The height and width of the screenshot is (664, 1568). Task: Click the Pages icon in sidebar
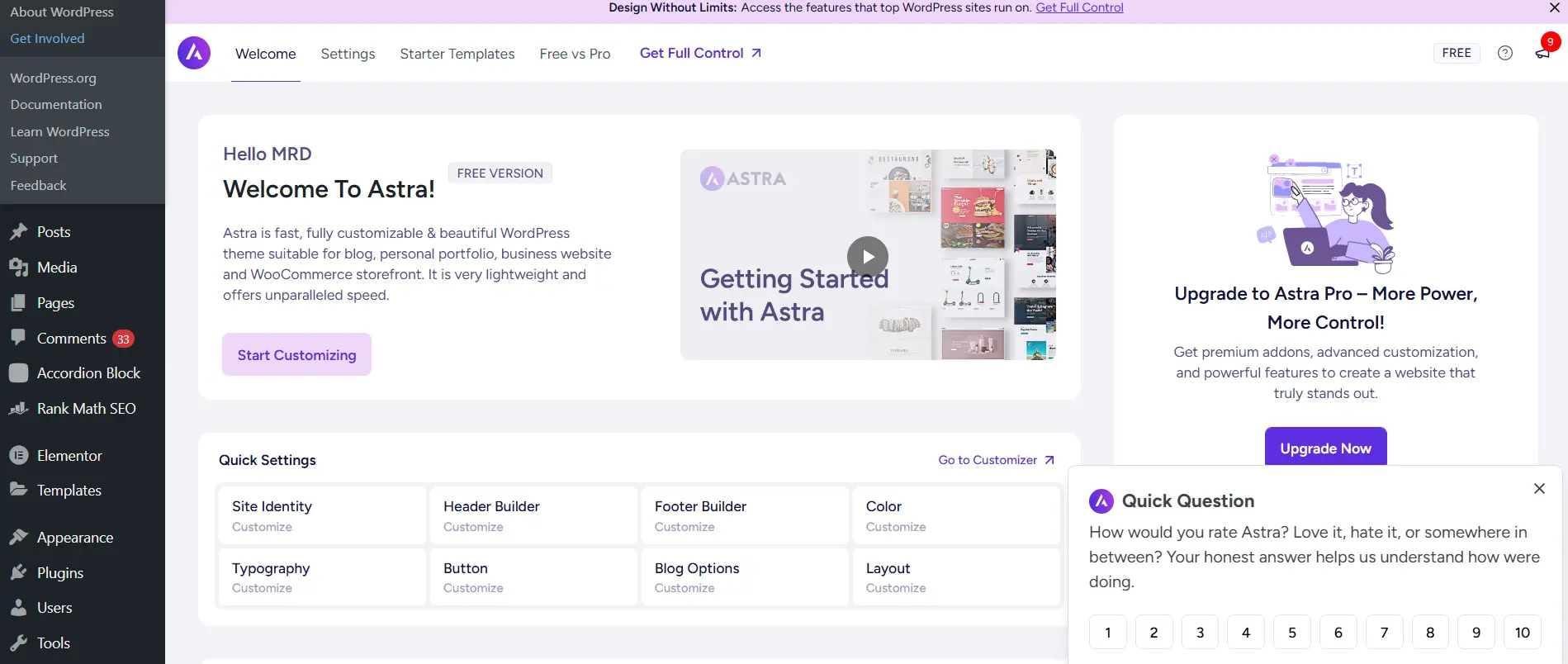(18, 303)
